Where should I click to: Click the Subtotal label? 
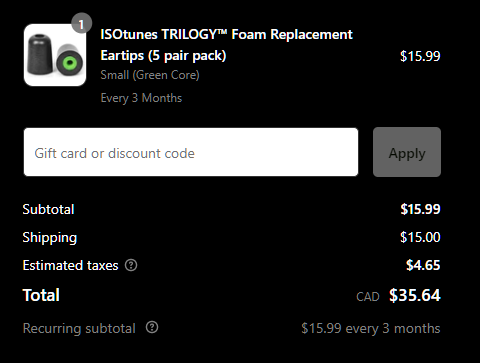point(48,209)
